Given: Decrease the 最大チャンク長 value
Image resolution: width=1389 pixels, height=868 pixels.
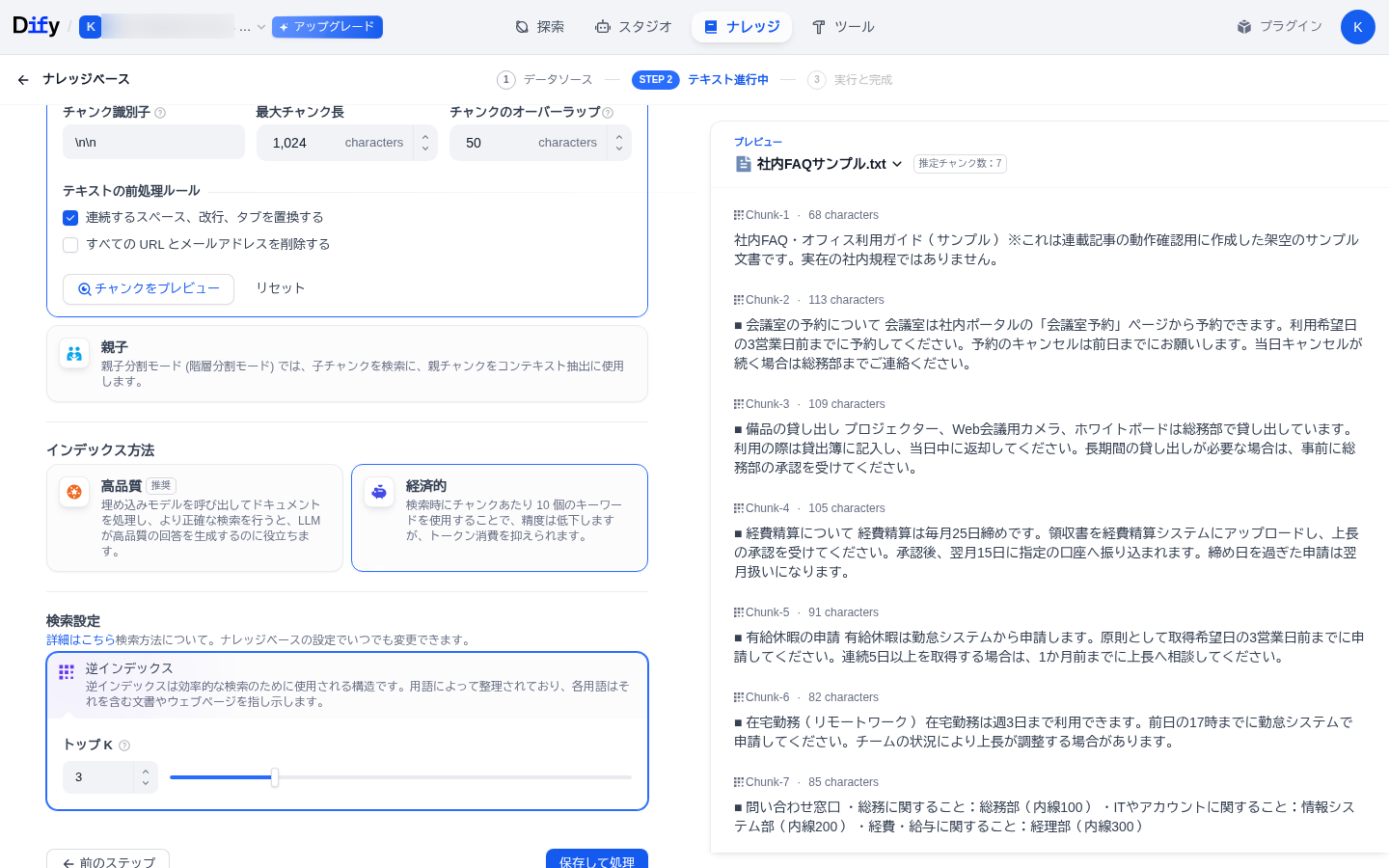Looking at the screenshot, I should coord(425,149).
